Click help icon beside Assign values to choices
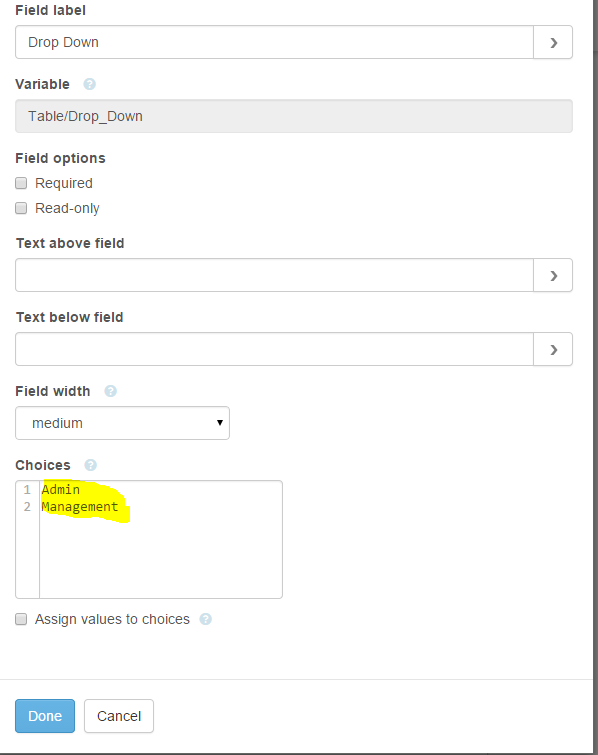 coord(206,619)
